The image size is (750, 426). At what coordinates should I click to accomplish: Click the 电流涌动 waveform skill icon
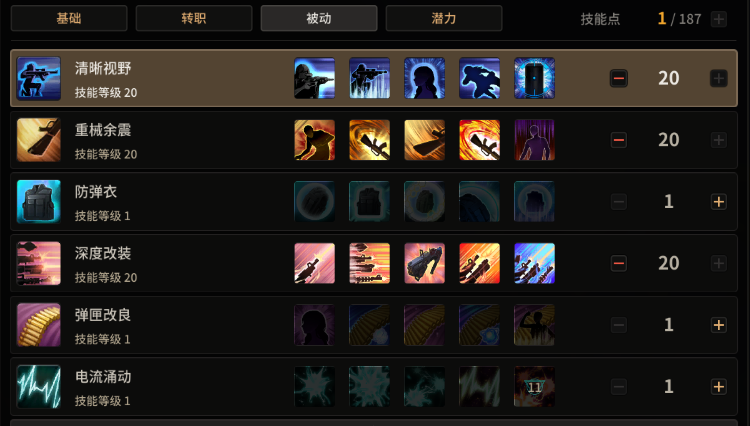39,387
